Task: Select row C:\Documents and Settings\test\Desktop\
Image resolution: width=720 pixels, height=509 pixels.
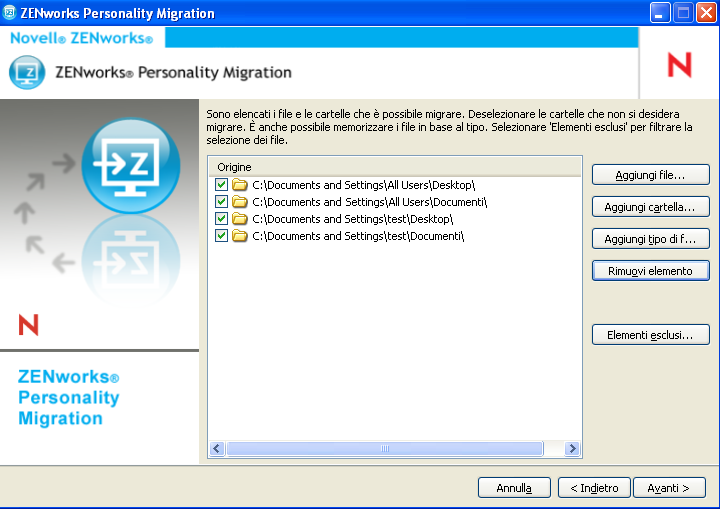Action: coord(352,219)
